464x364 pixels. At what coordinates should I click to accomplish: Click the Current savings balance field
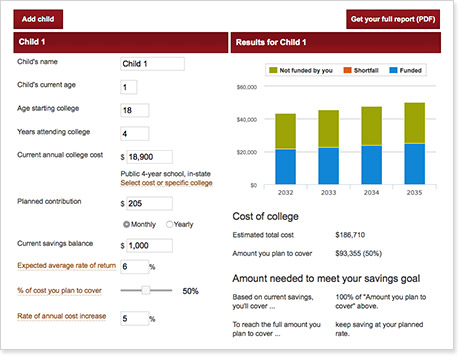(149, 246)
